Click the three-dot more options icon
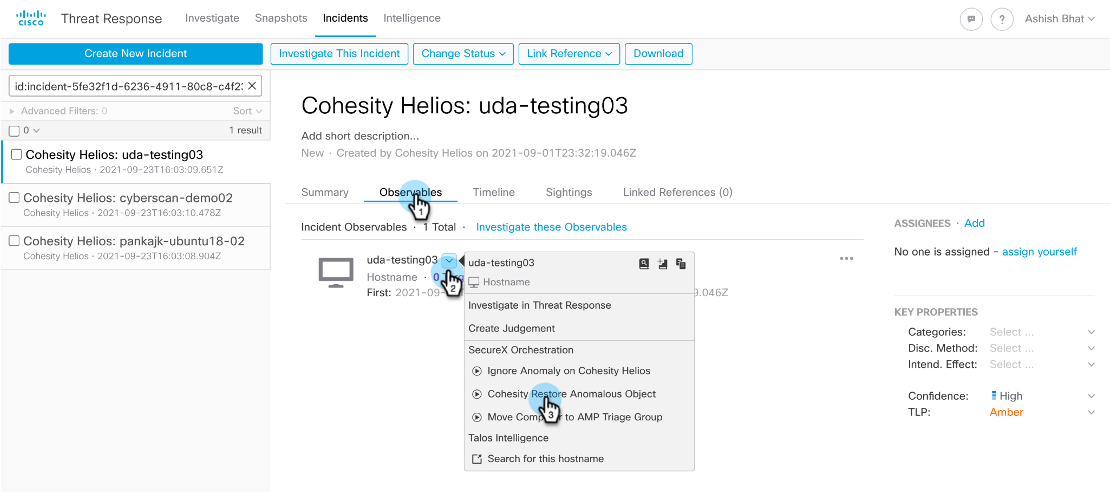 [x=846, y=259]
